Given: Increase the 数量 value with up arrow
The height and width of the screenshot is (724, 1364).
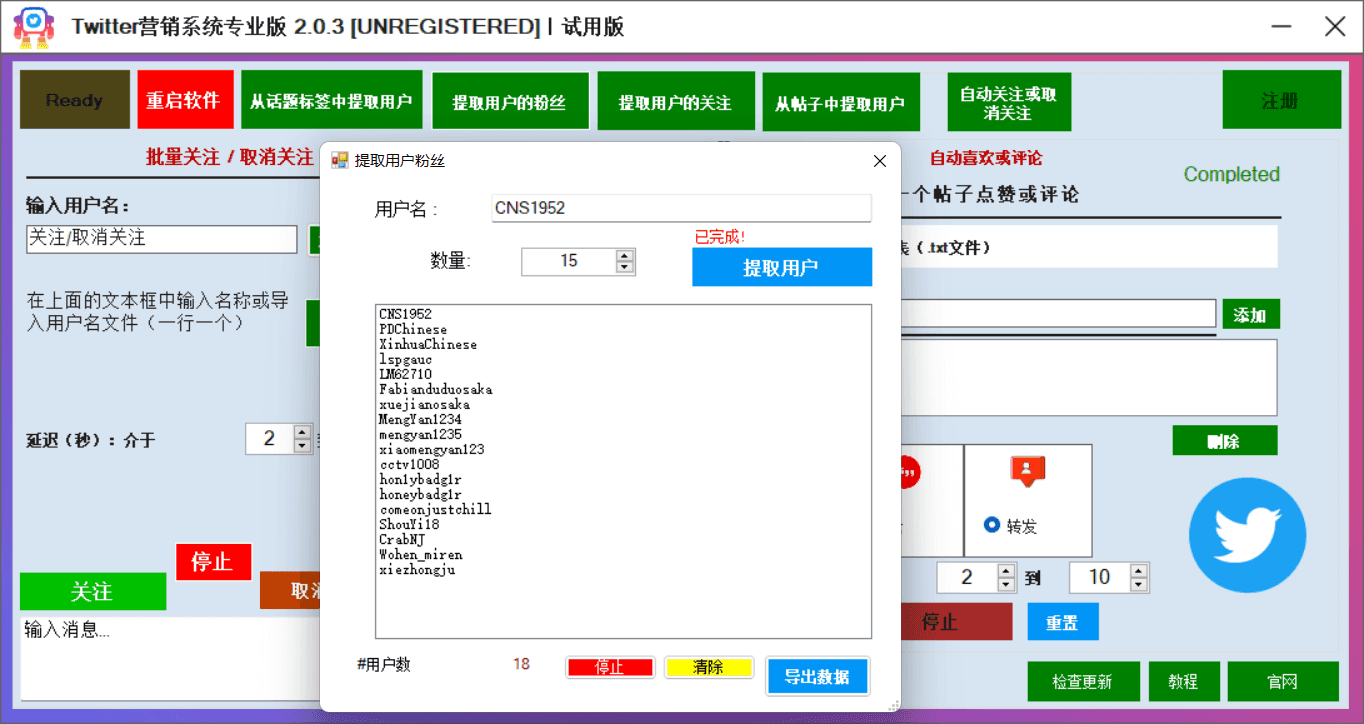Looking at the screenshot, I should (x=625, y=255).
